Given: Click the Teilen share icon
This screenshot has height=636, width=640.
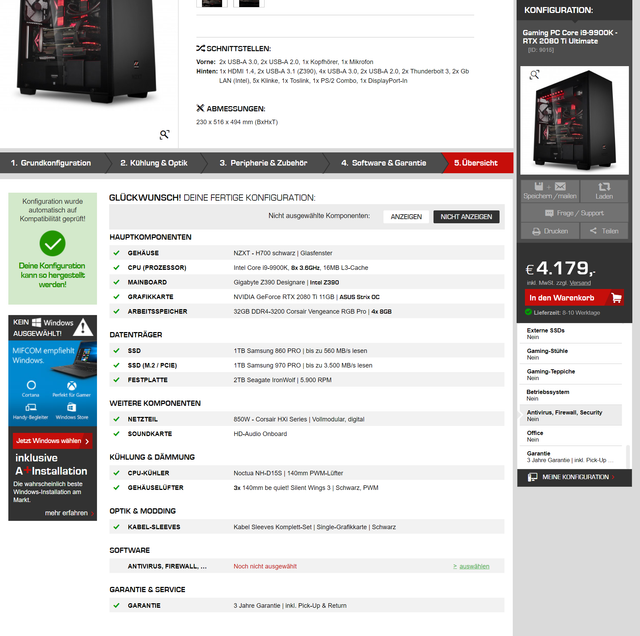Looking at the screenshot, I should click(x=593, y=231).
